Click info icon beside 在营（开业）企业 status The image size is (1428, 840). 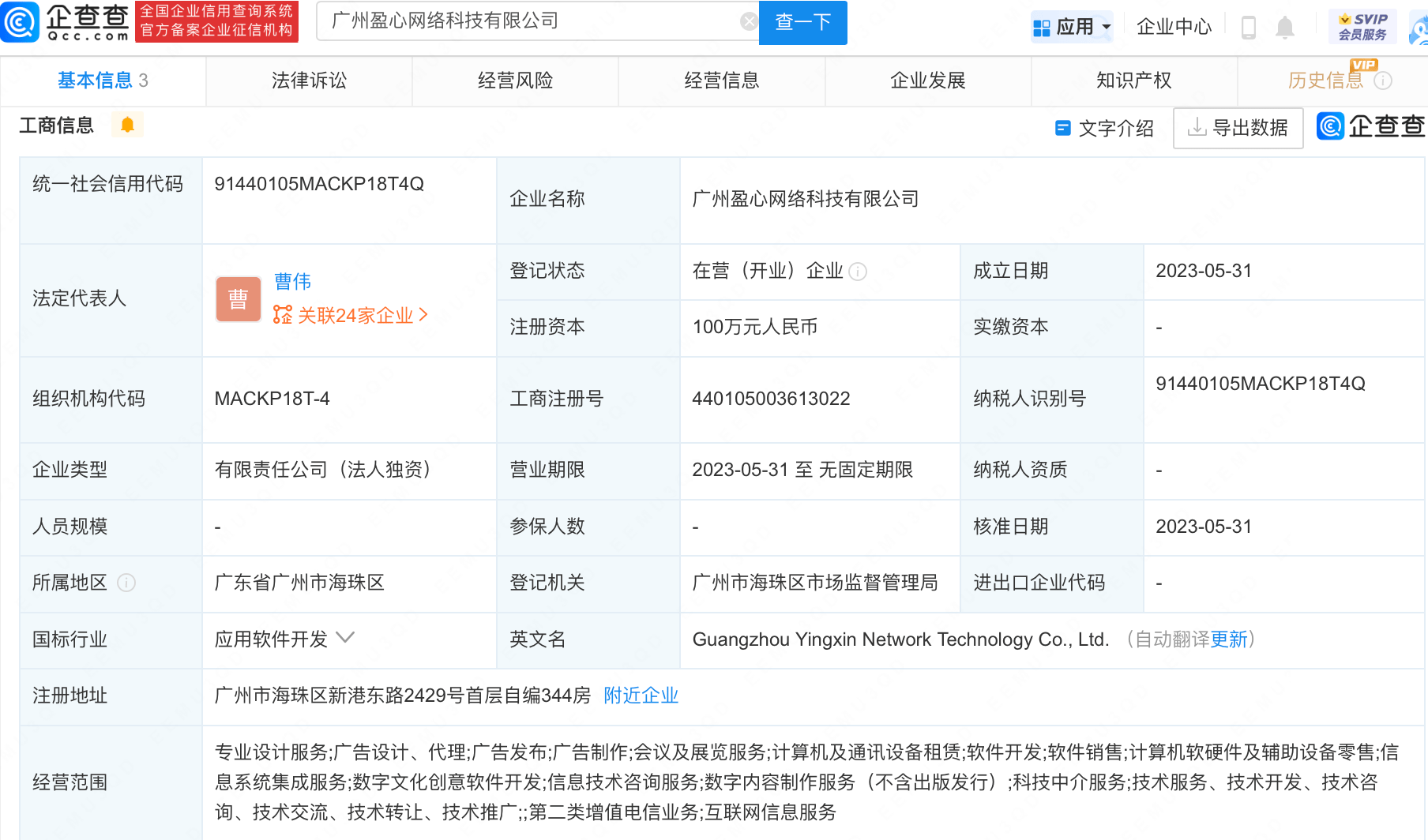point(858,271)
